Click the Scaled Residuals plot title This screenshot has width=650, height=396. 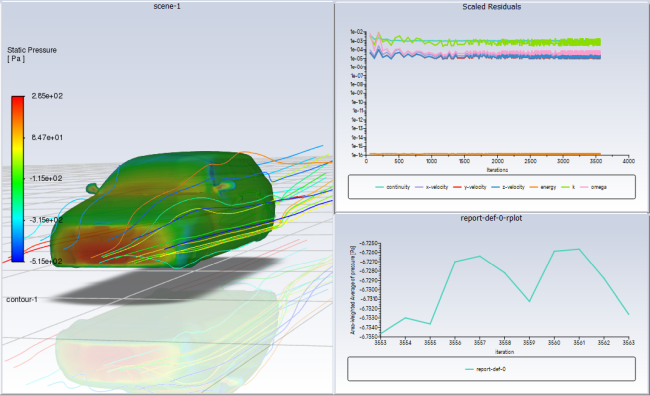click(492, 7)
